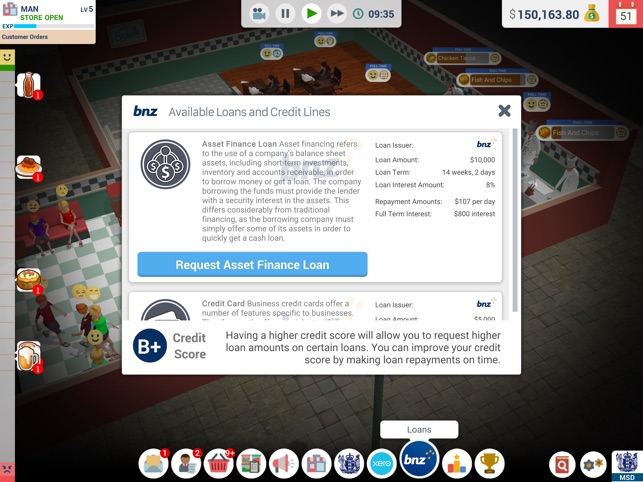
Task: Request the Asset Finance Loan
Action: tap(252, 265)
